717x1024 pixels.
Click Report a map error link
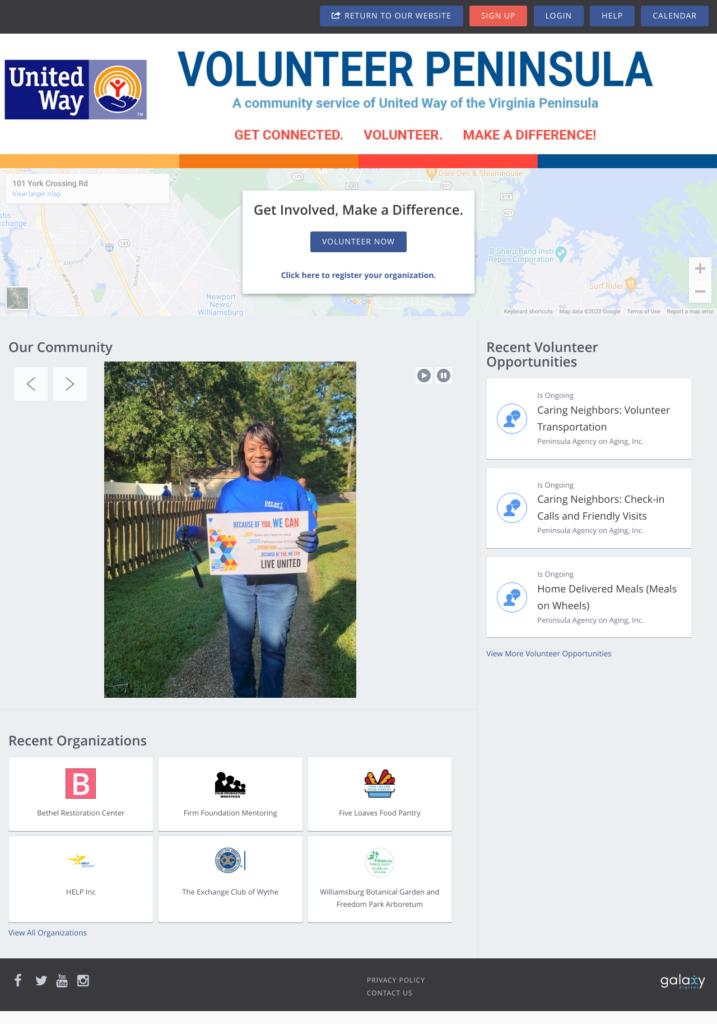click(x=690, y=312)
